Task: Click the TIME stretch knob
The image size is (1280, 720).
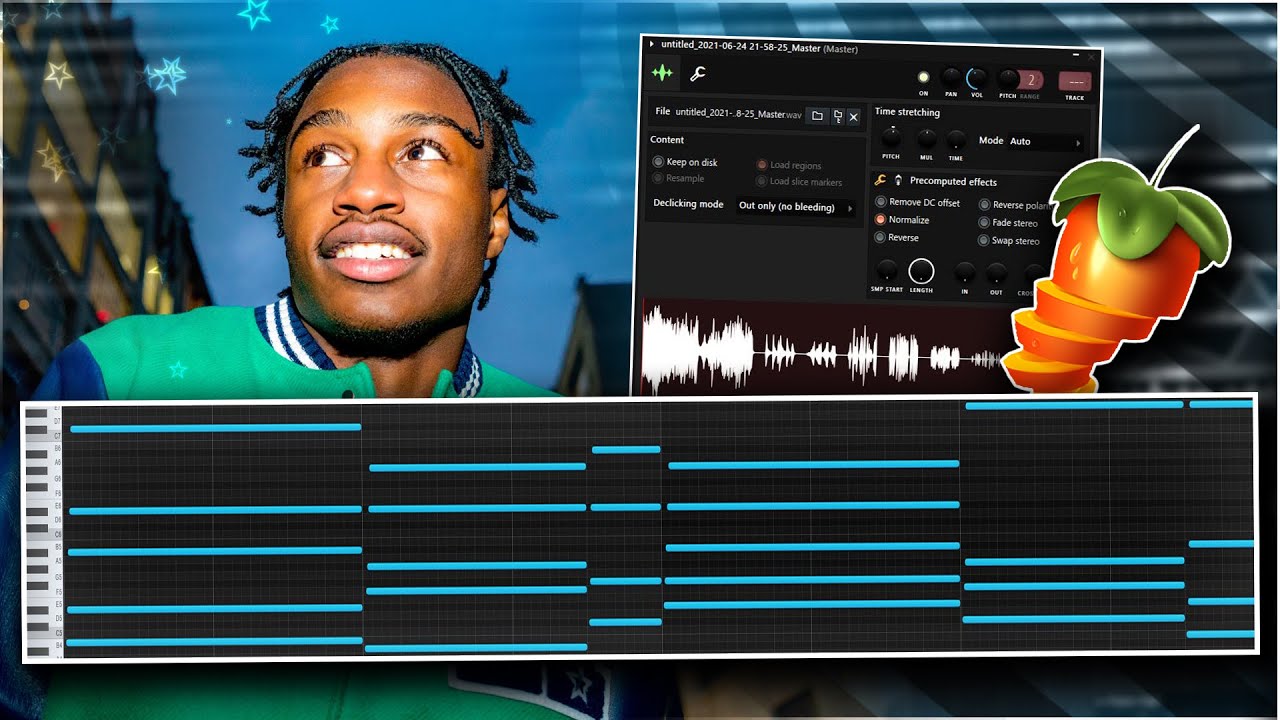Action: click(956, 141)
